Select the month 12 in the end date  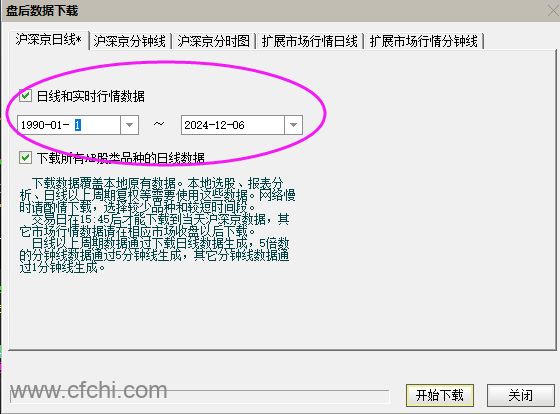(x=220, y=125)
